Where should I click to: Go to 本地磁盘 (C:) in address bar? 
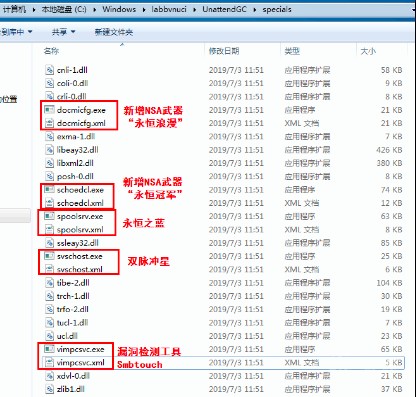tap(64, 9)
